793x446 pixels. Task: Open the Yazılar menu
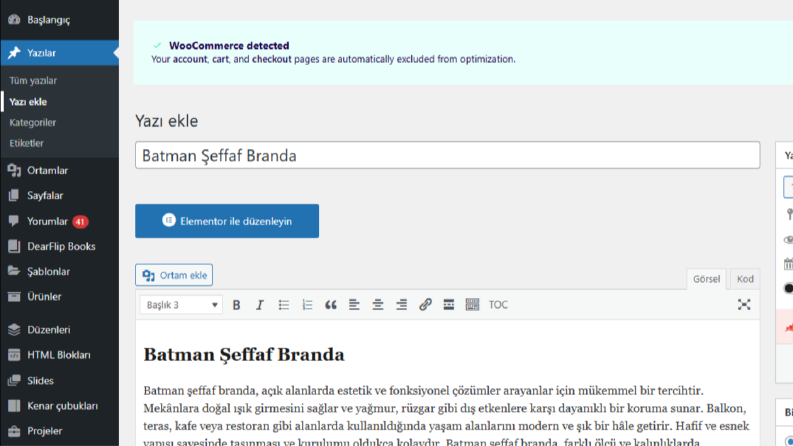(60, 53)
